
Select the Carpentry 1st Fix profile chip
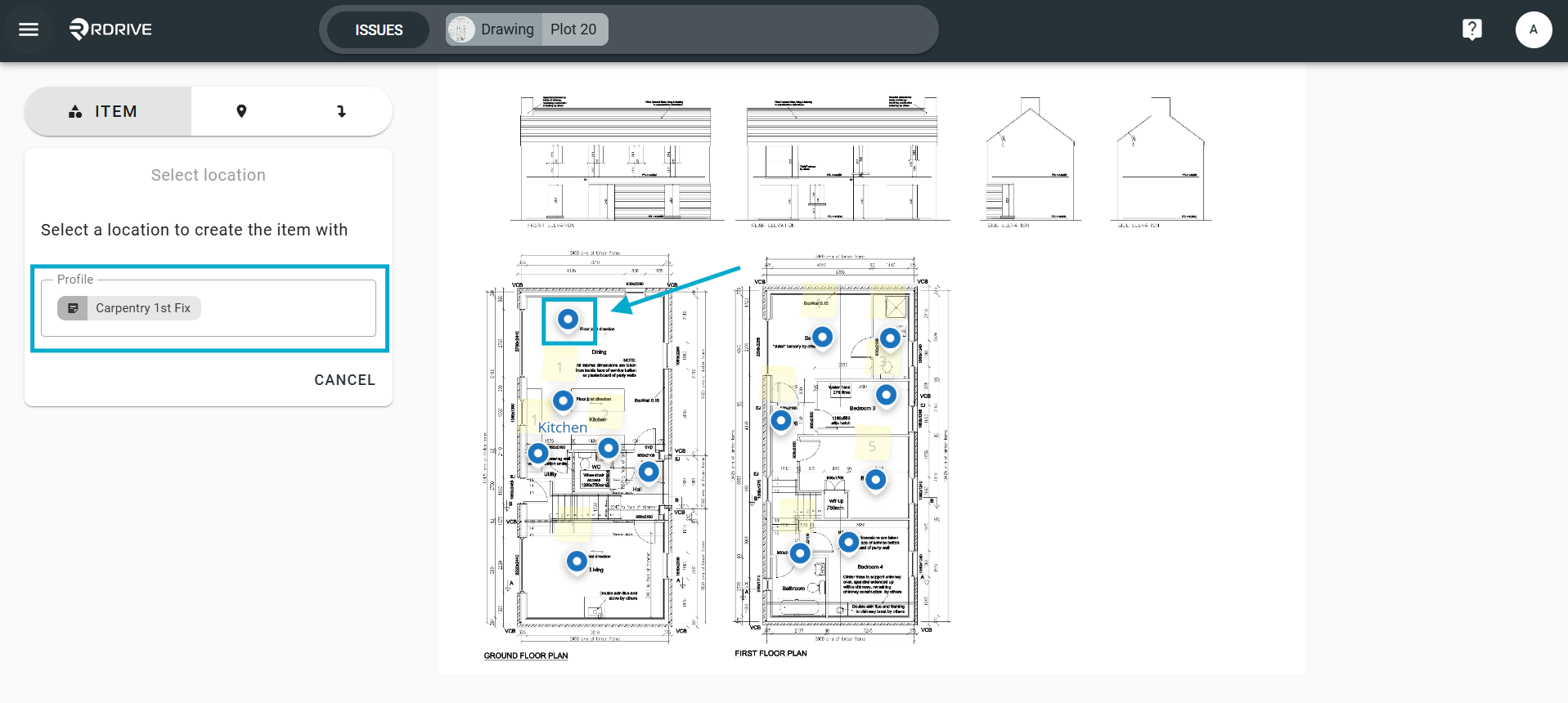tap(129, 308)
